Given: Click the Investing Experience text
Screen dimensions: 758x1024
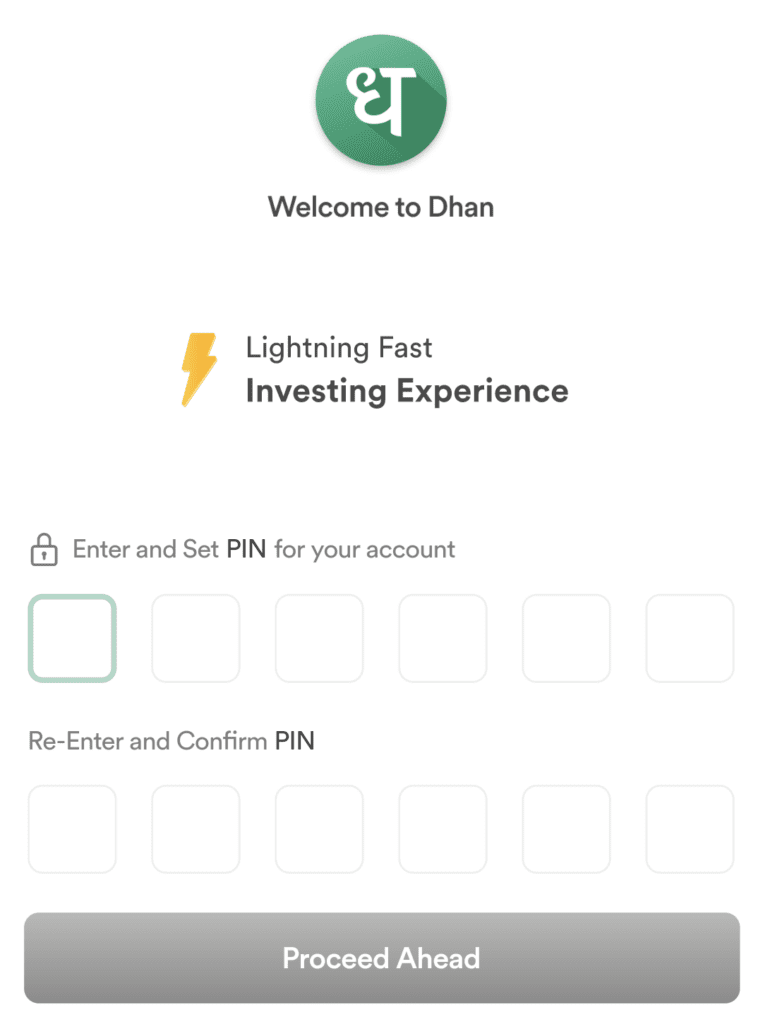Looking at the screenshot, I should (407, 391).
